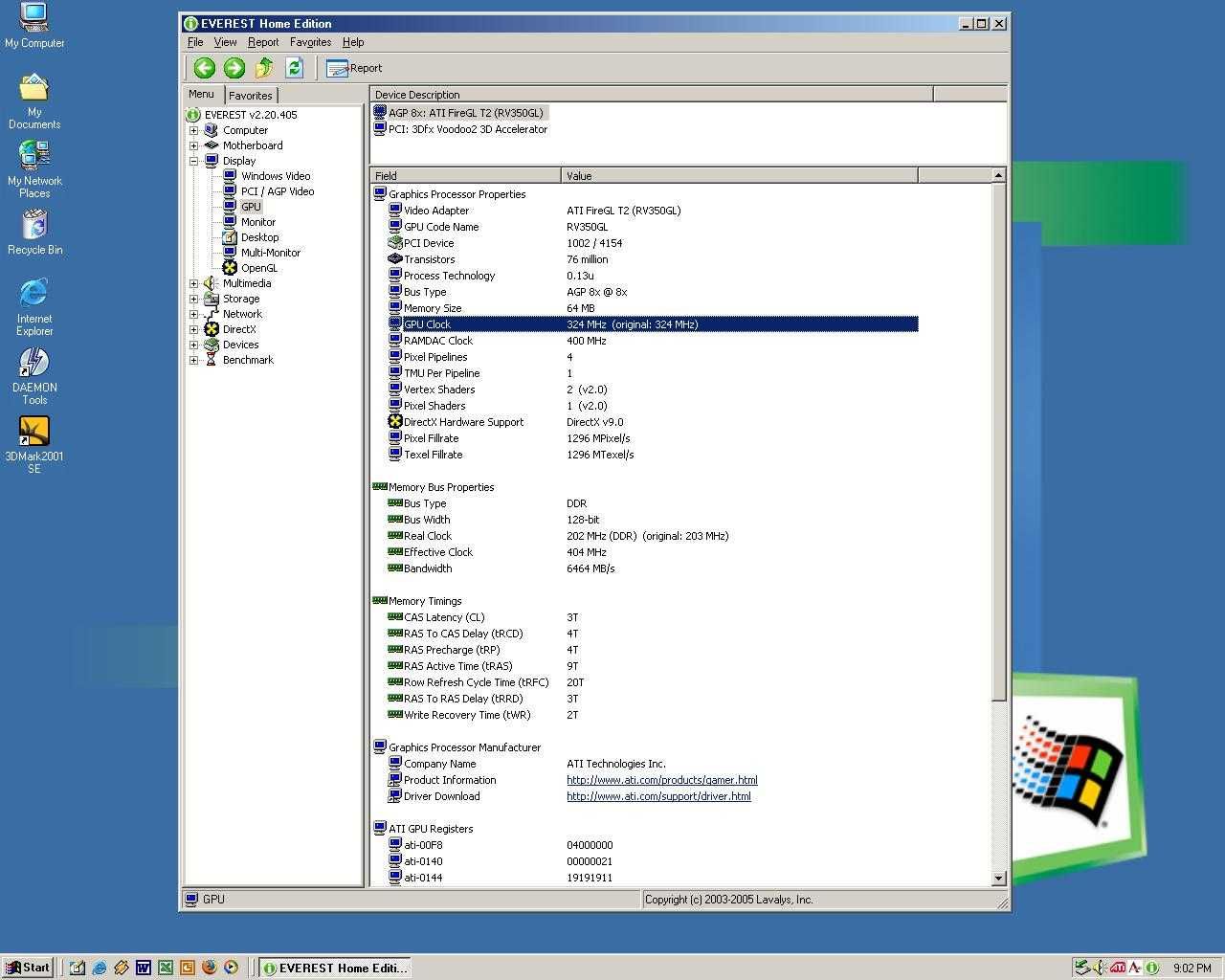Expand the DirectX tree node
Screen dimensions: 1225x980
pos(194,329)
